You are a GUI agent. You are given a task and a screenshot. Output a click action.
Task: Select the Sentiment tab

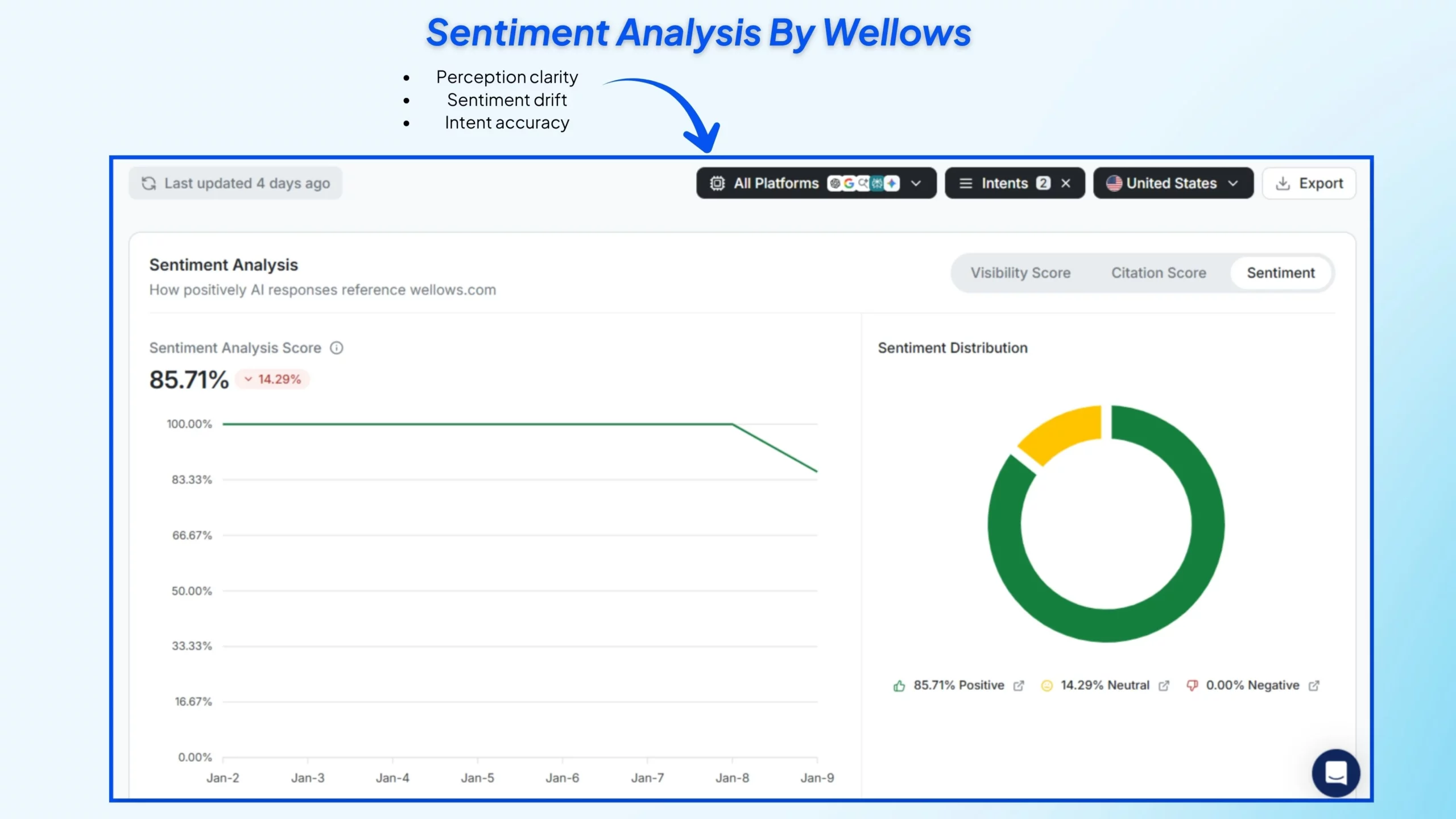coord(1281,273)
